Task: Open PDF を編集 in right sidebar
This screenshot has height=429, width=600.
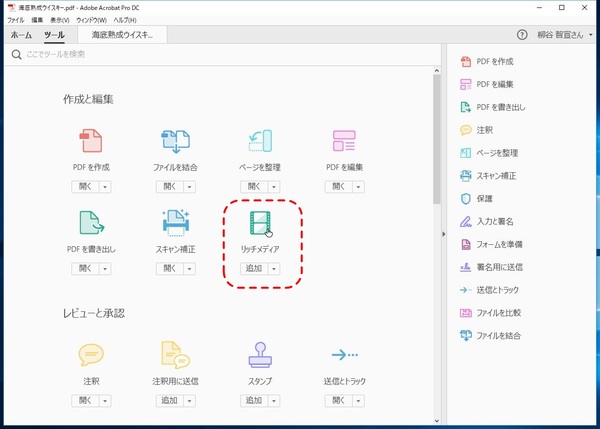Action: pyautogui.click(x=487, y=84)
